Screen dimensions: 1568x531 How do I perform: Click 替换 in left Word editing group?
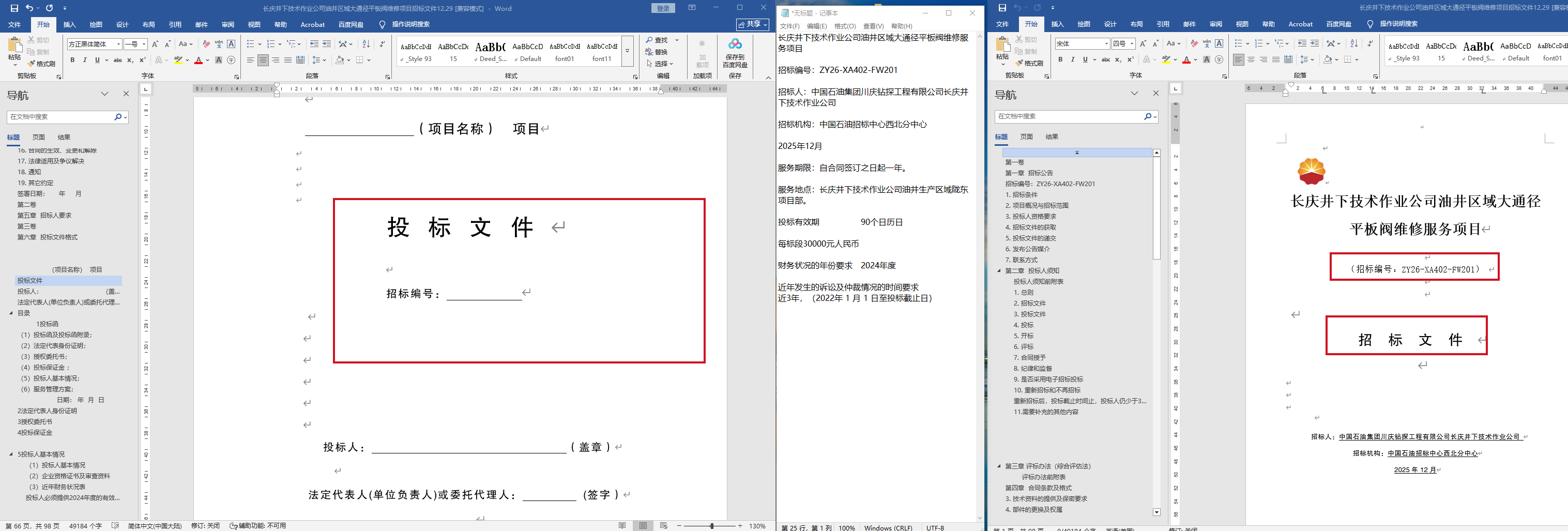657,52
